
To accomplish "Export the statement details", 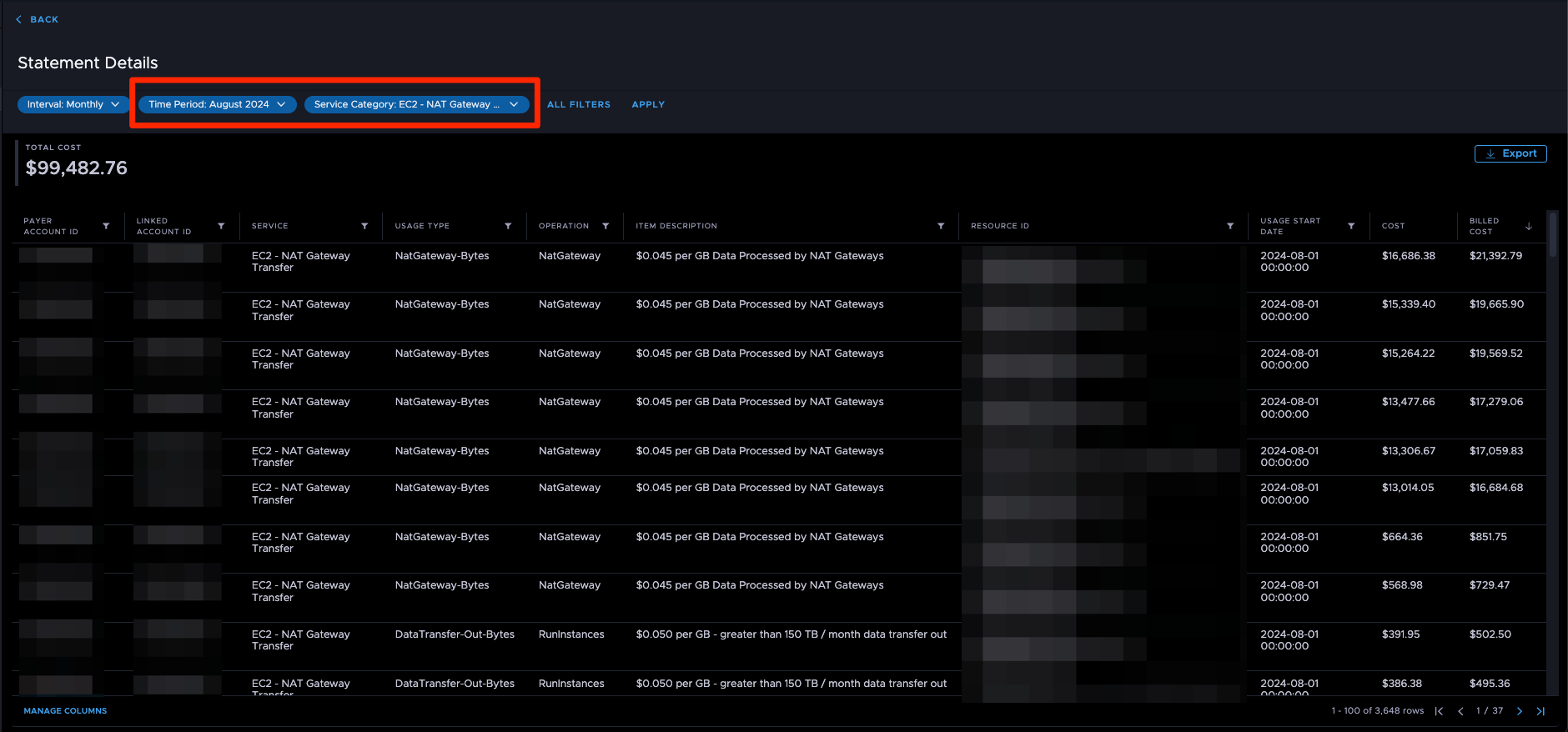I will click(1510, 153).
